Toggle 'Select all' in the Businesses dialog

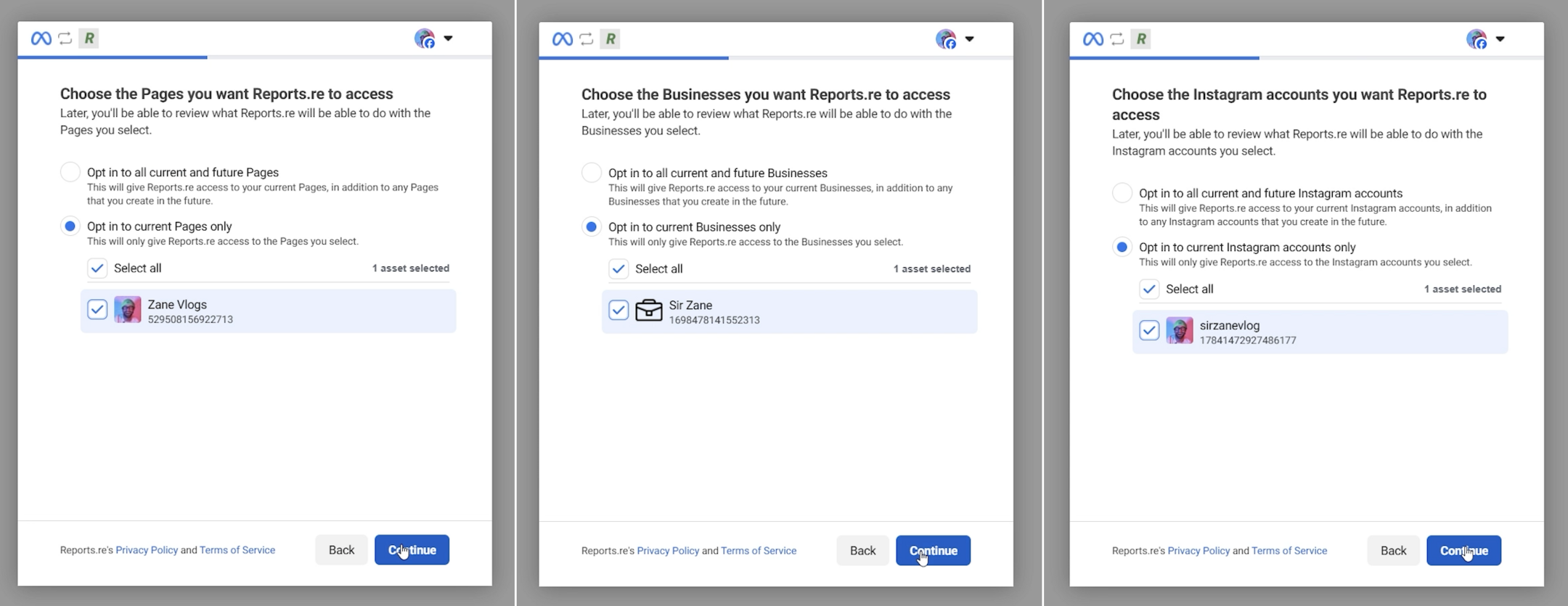618,269
